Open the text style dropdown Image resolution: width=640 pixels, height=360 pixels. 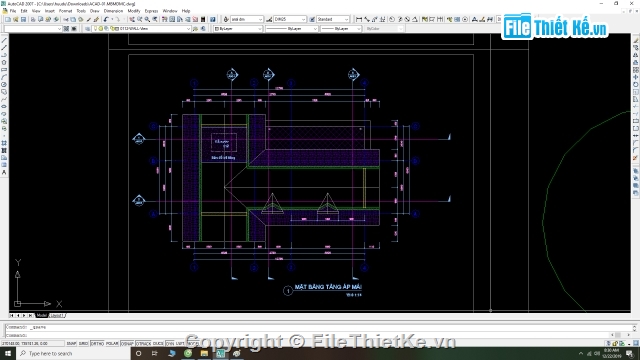247,19
